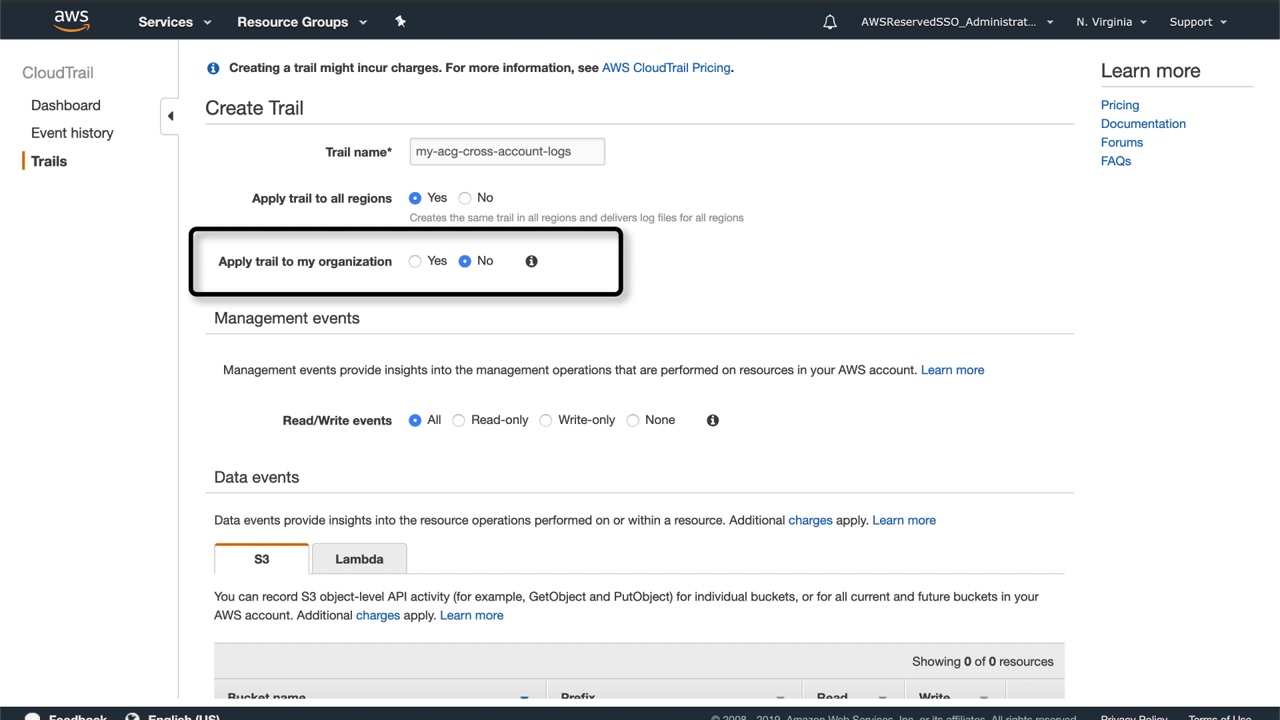Go to Event history in sidebar
Screen dimensions: 1280x720
point(72,133)
